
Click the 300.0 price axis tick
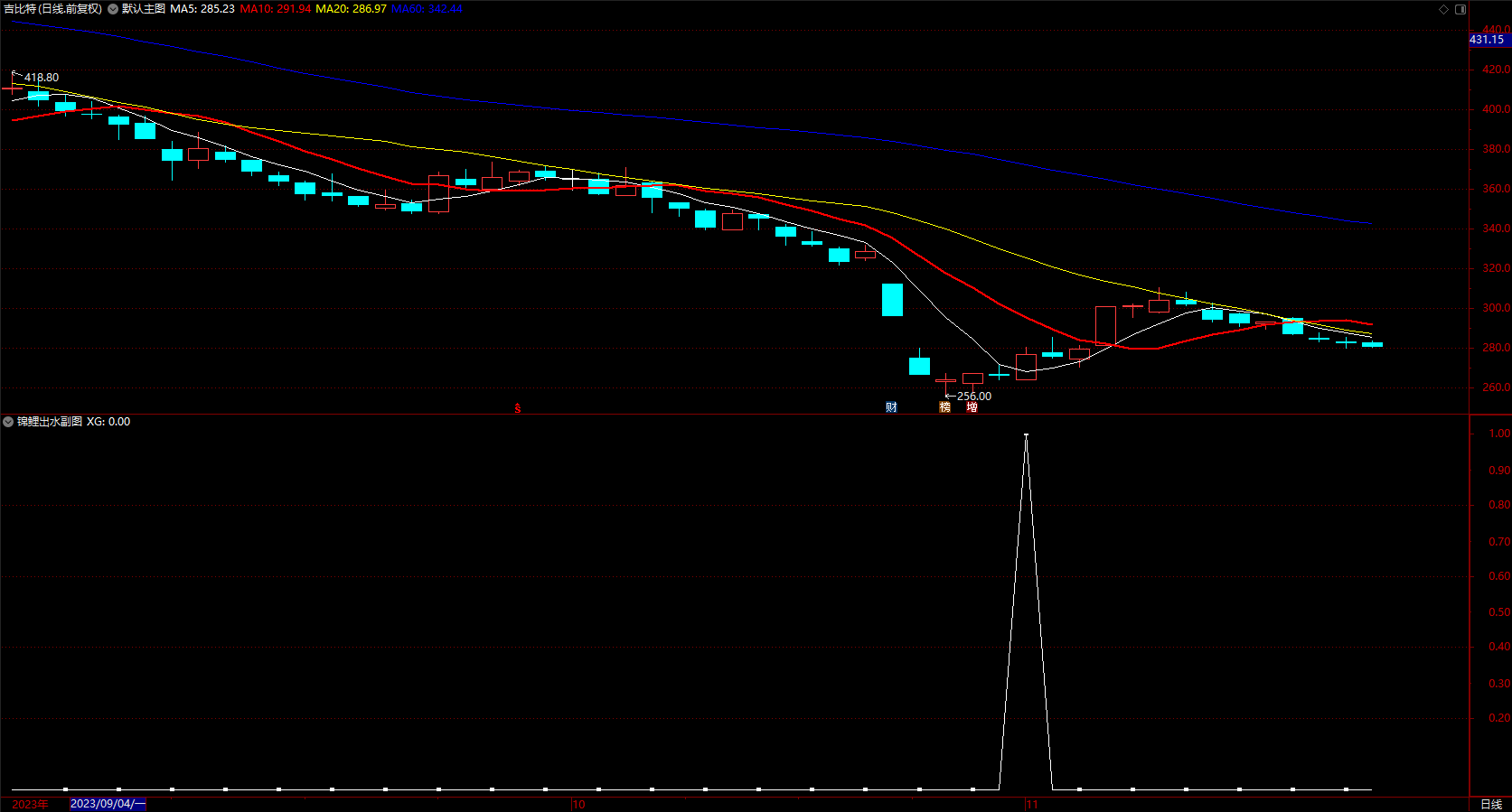coord(1496,308)
